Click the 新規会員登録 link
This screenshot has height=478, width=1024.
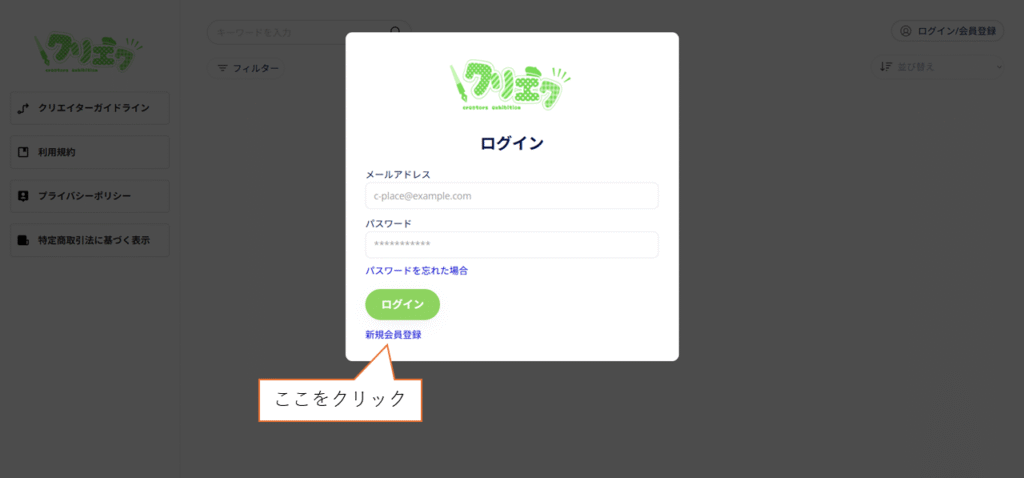pyautogui.click(x=393, y=334)
